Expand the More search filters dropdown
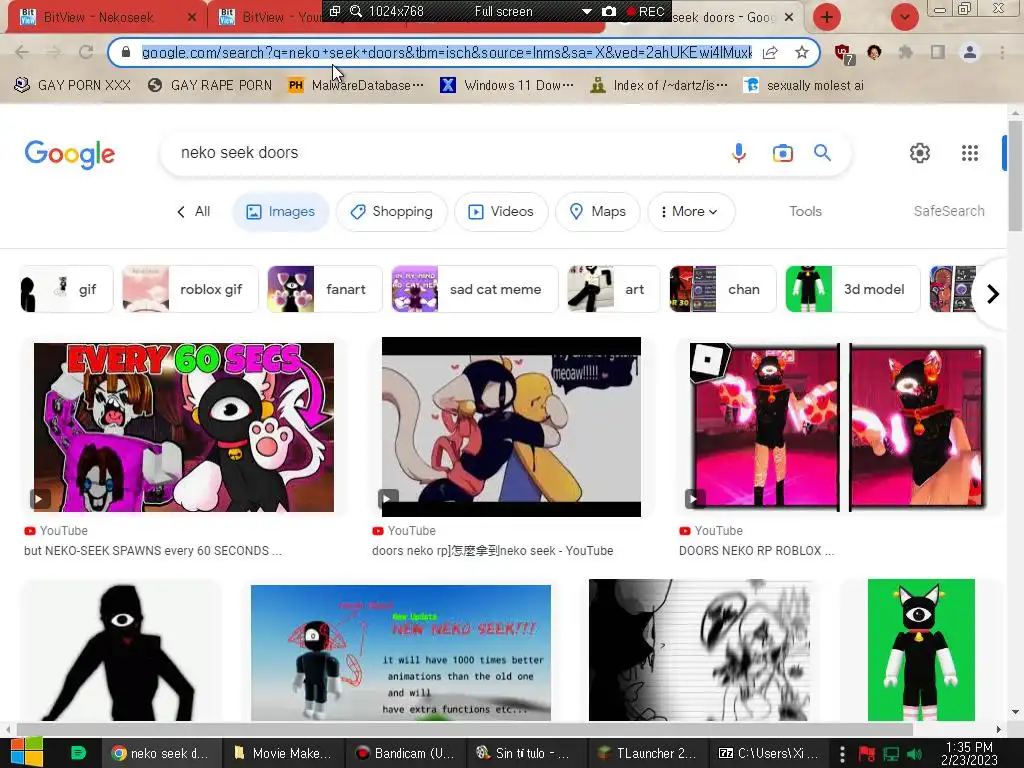The width and height of the screenshot is (1024, 768). click(x=691, y=212)
